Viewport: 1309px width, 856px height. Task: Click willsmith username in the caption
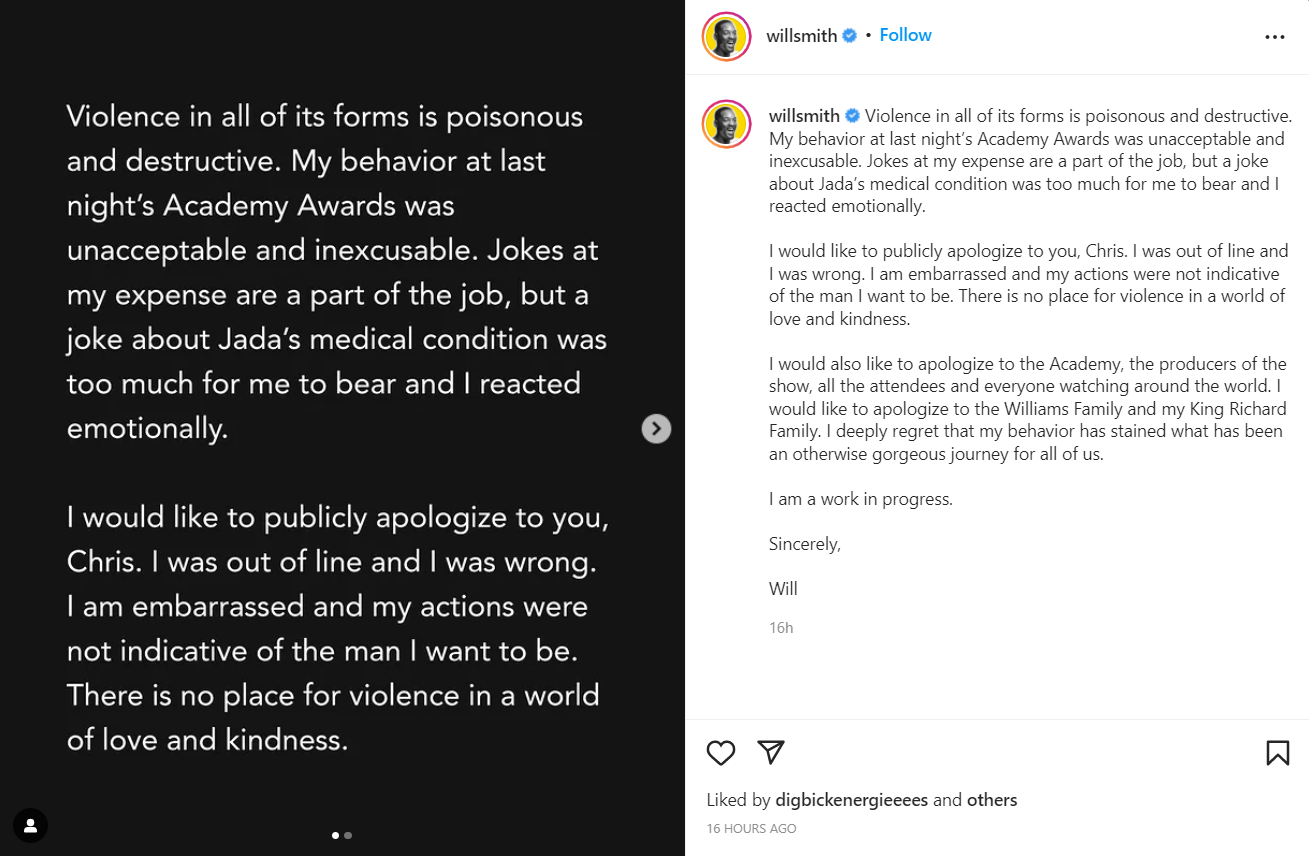pos(805,116)
